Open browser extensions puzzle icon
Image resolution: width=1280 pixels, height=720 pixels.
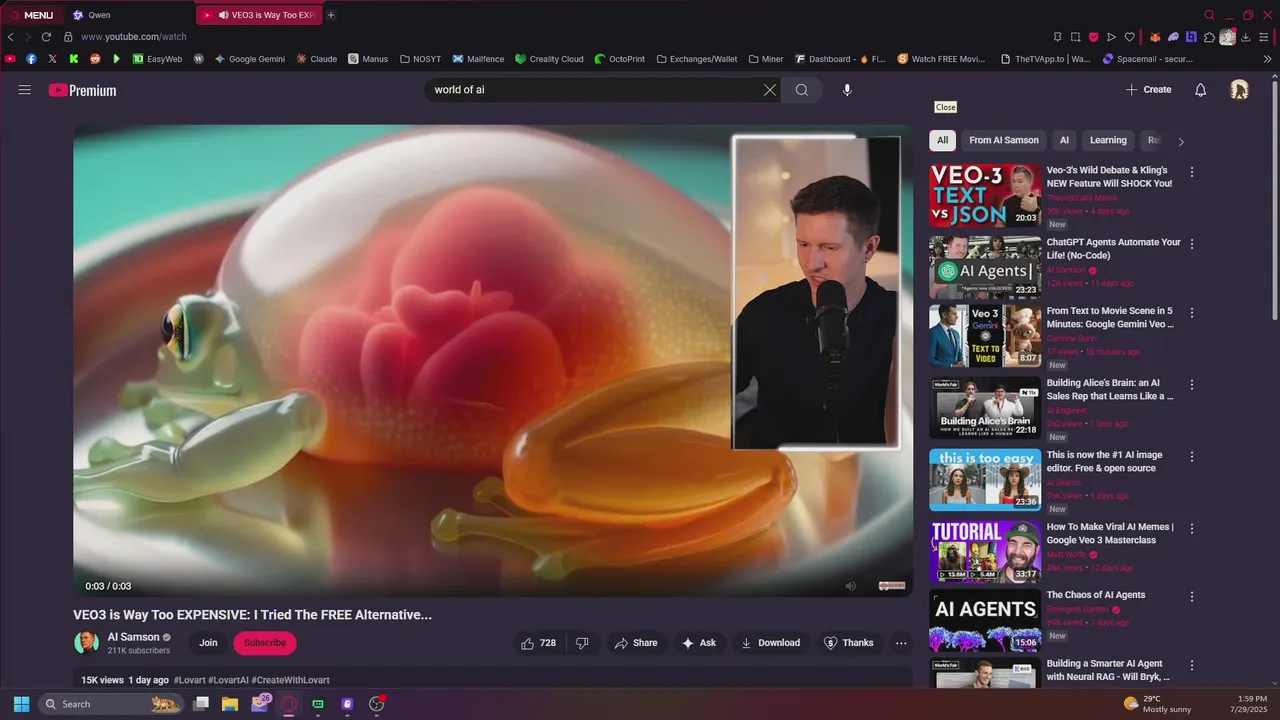(x=1209, y=37)
